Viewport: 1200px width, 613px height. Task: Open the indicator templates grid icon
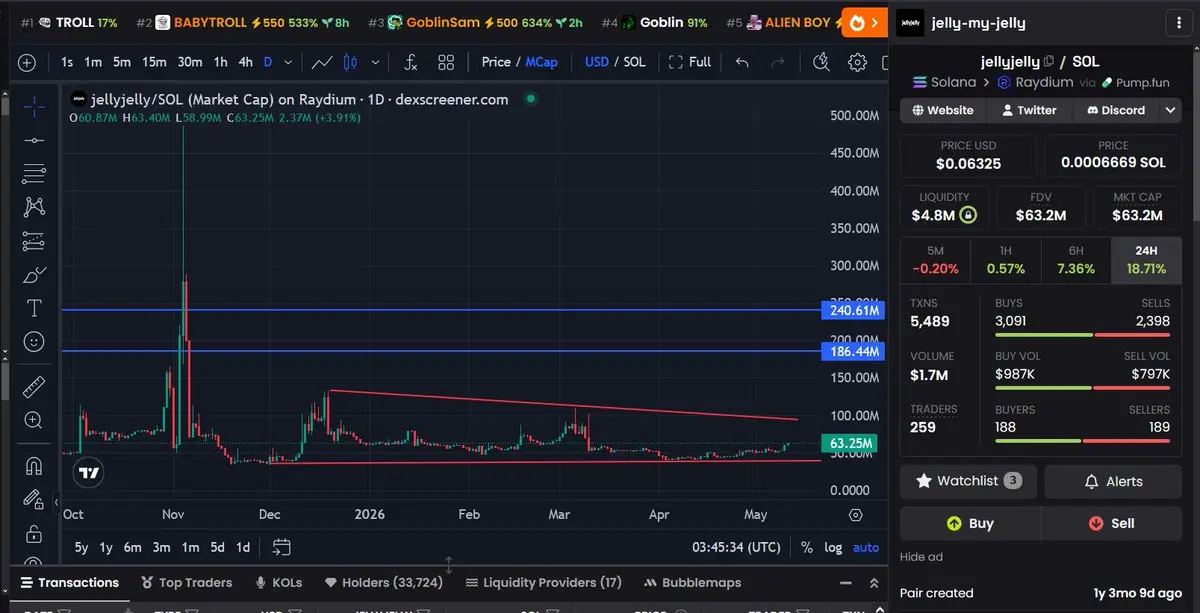(x=446, y=62)
